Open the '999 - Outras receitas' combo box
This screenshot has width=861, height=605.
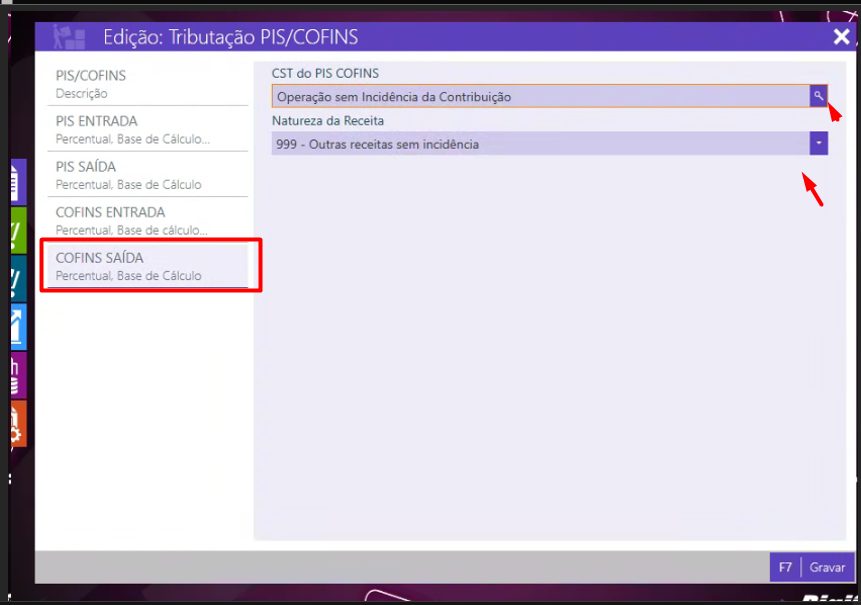(x=540, y=144)
